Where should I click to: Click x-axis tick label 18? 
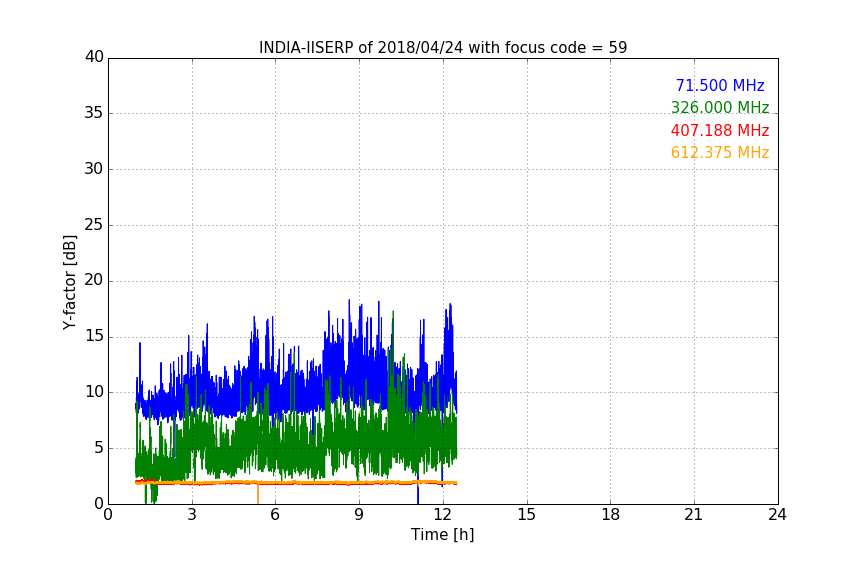[x=611, y=515]
